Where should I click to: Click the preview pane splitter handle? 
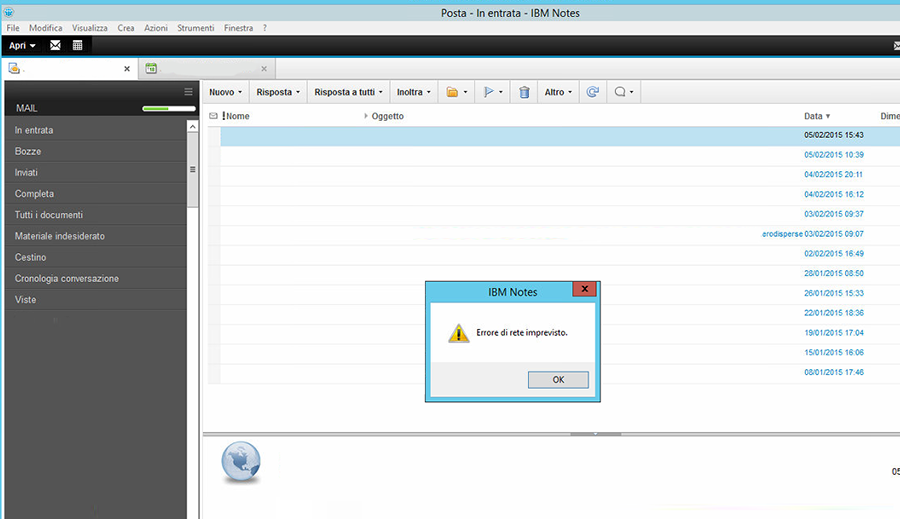click(595, 434)
